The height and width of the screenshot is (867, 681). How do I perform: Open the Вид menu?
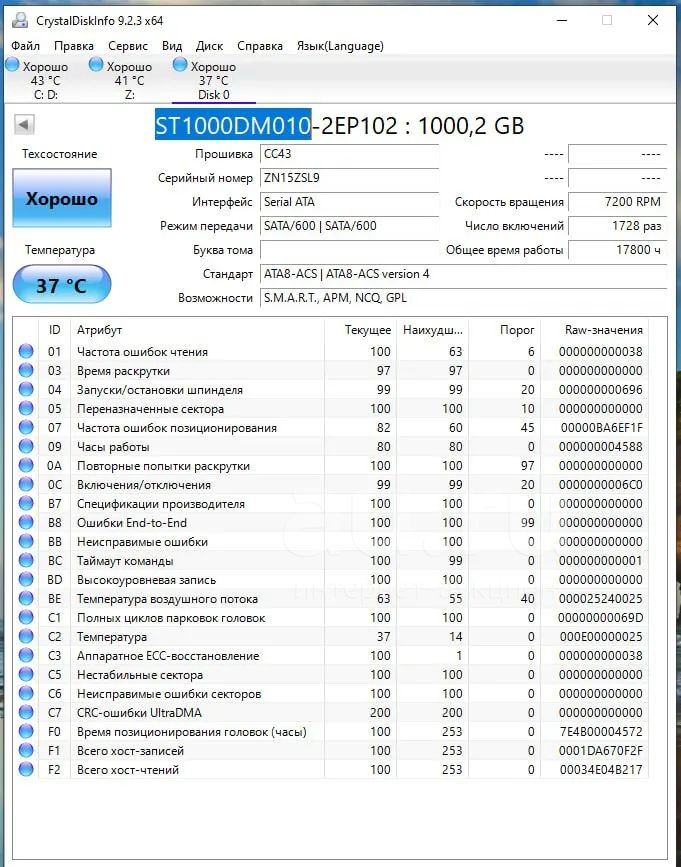172,46
